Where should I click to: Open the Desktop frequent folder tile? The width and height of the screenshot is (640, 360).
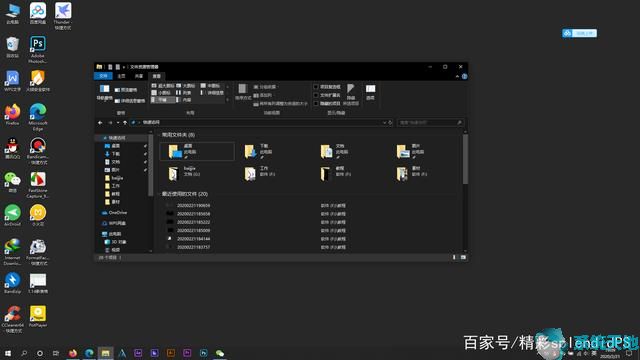[197, 151]
